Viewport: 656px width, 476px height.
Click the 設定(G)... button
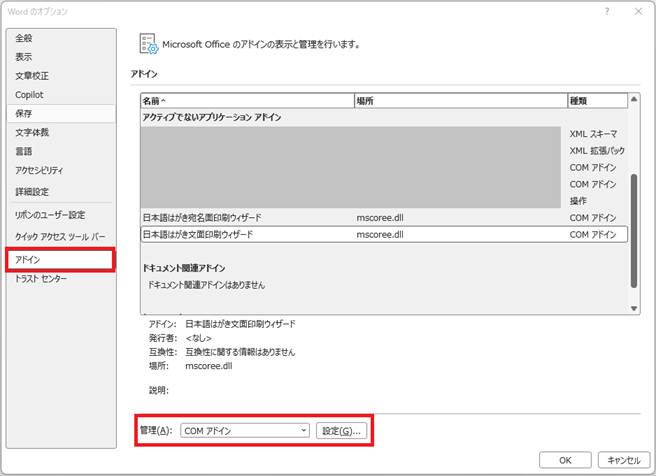pos(341,431)
